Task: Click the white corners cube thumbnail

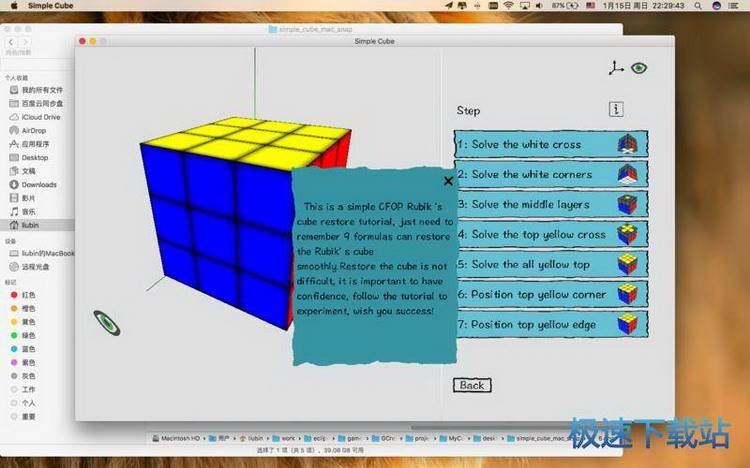Action: click(x=628, y=174)
